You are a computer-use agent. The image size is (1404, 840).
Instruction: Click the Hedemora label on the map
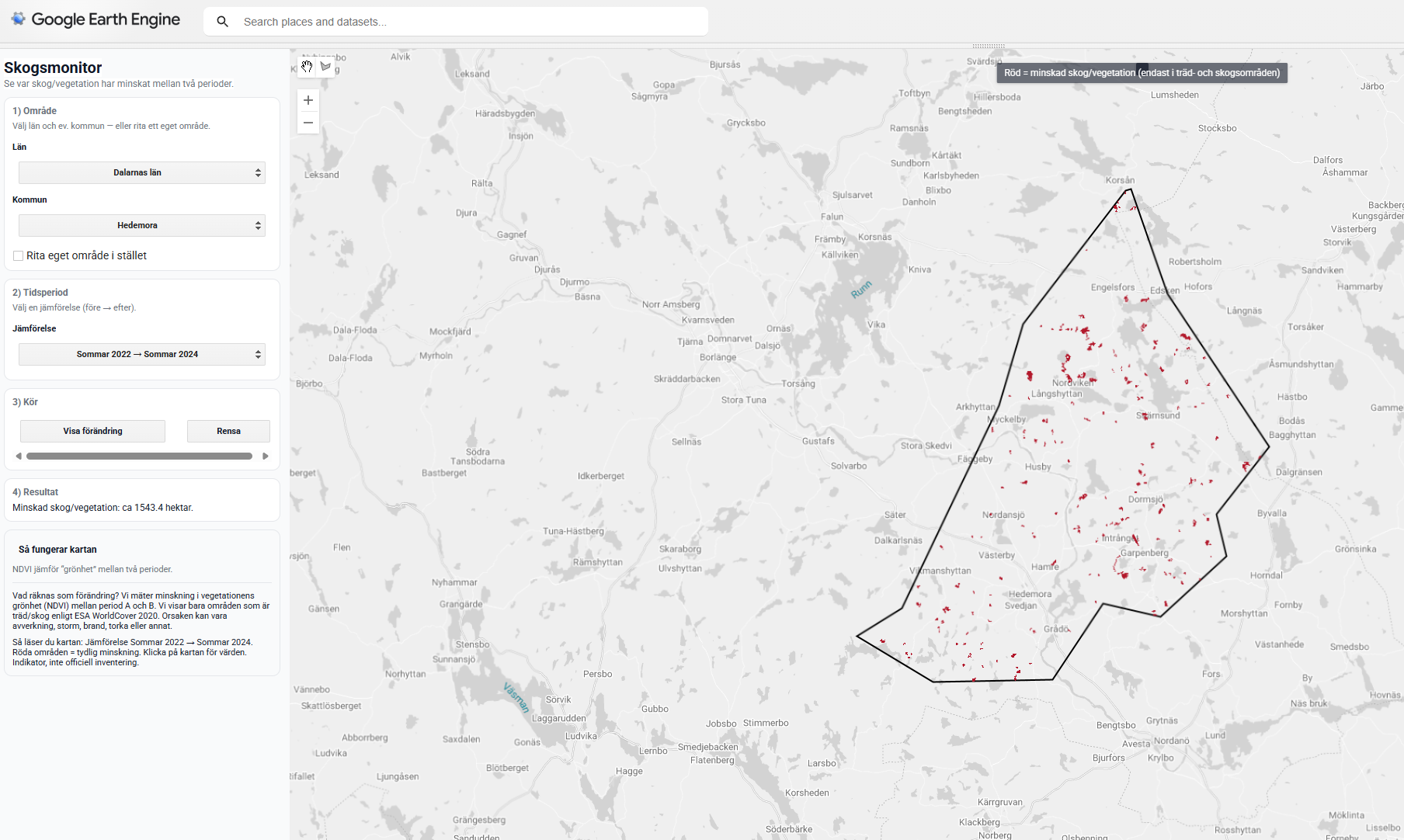click(x=1030, y=594)
